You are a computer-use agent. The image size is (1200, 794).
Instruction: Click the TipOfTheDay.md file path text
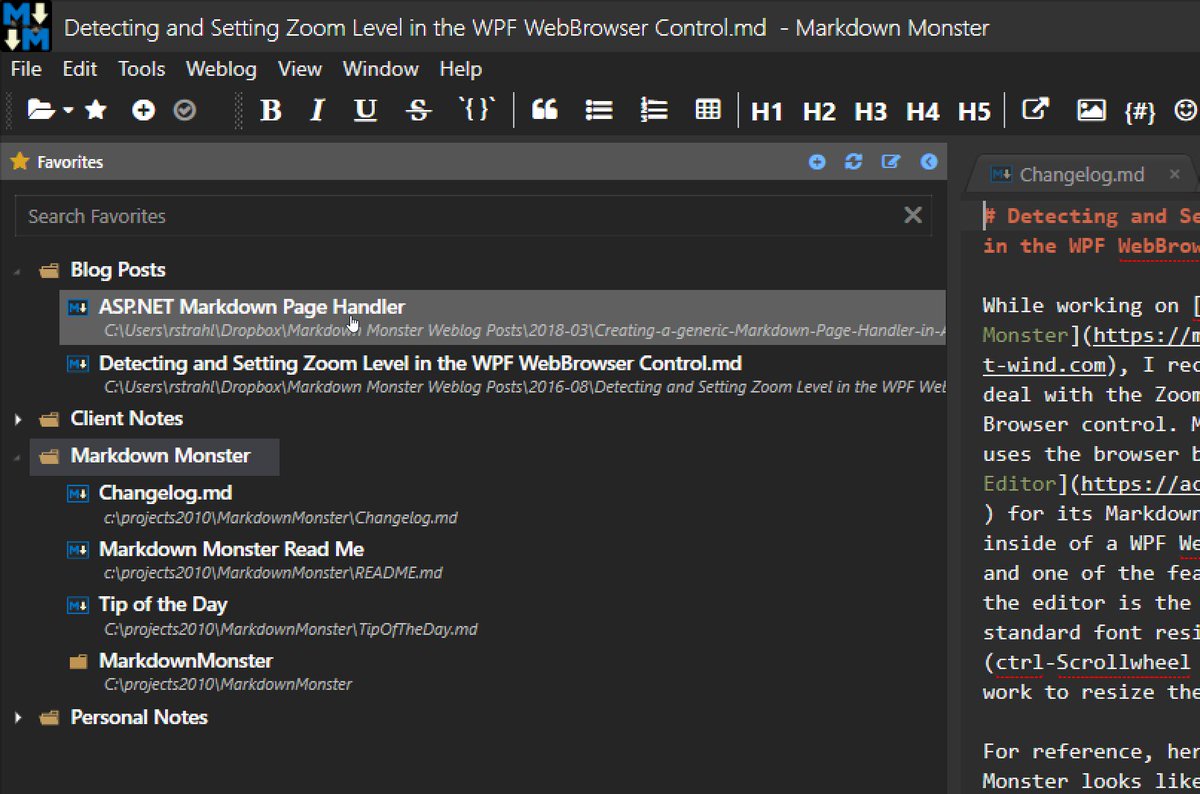click(x=291, y=630)
